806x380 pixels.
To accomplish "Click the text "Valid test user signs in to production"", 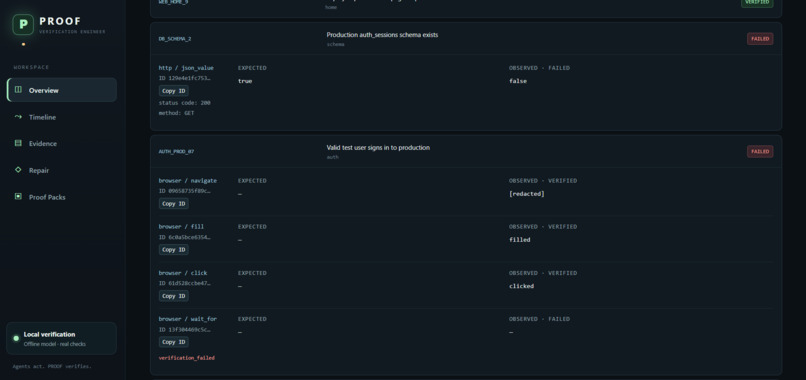I will coord(378,148).
